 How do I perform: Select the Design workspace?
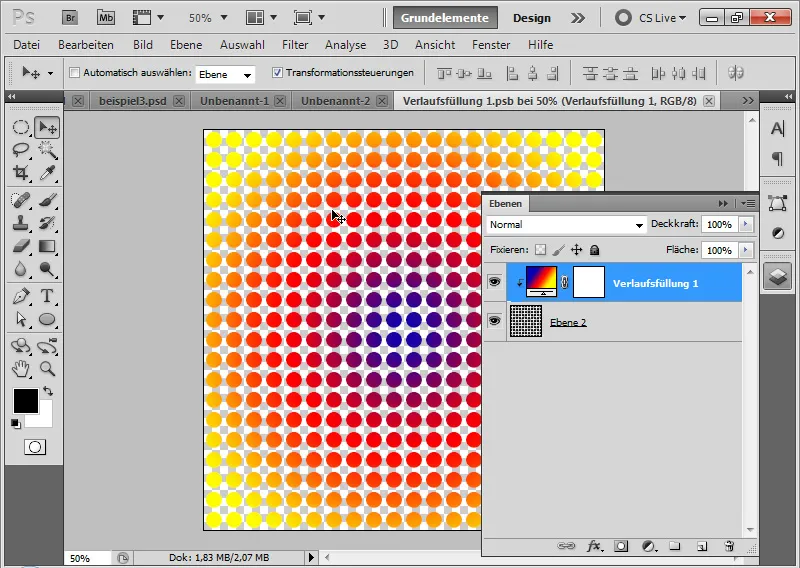pyautogui.click(x=532, y=18)
